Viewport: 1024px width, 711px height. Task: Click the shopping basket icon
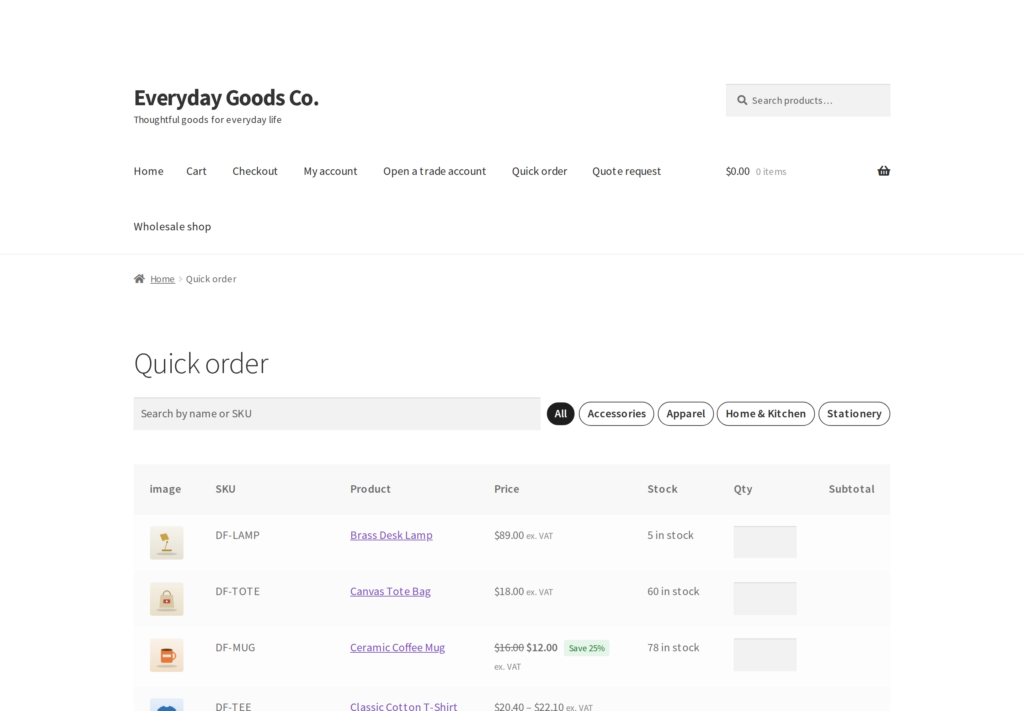883,171
